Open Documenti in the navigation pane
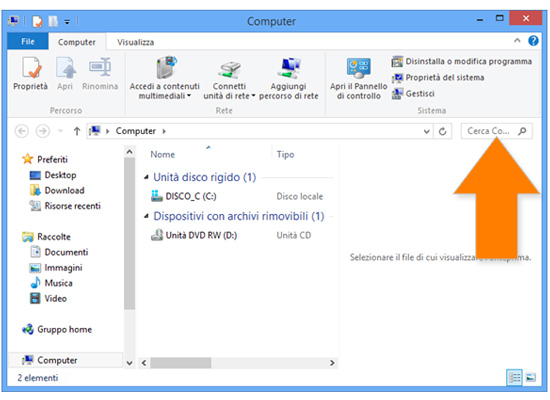This screenshot has height=400, width=550. click(66, 252)
